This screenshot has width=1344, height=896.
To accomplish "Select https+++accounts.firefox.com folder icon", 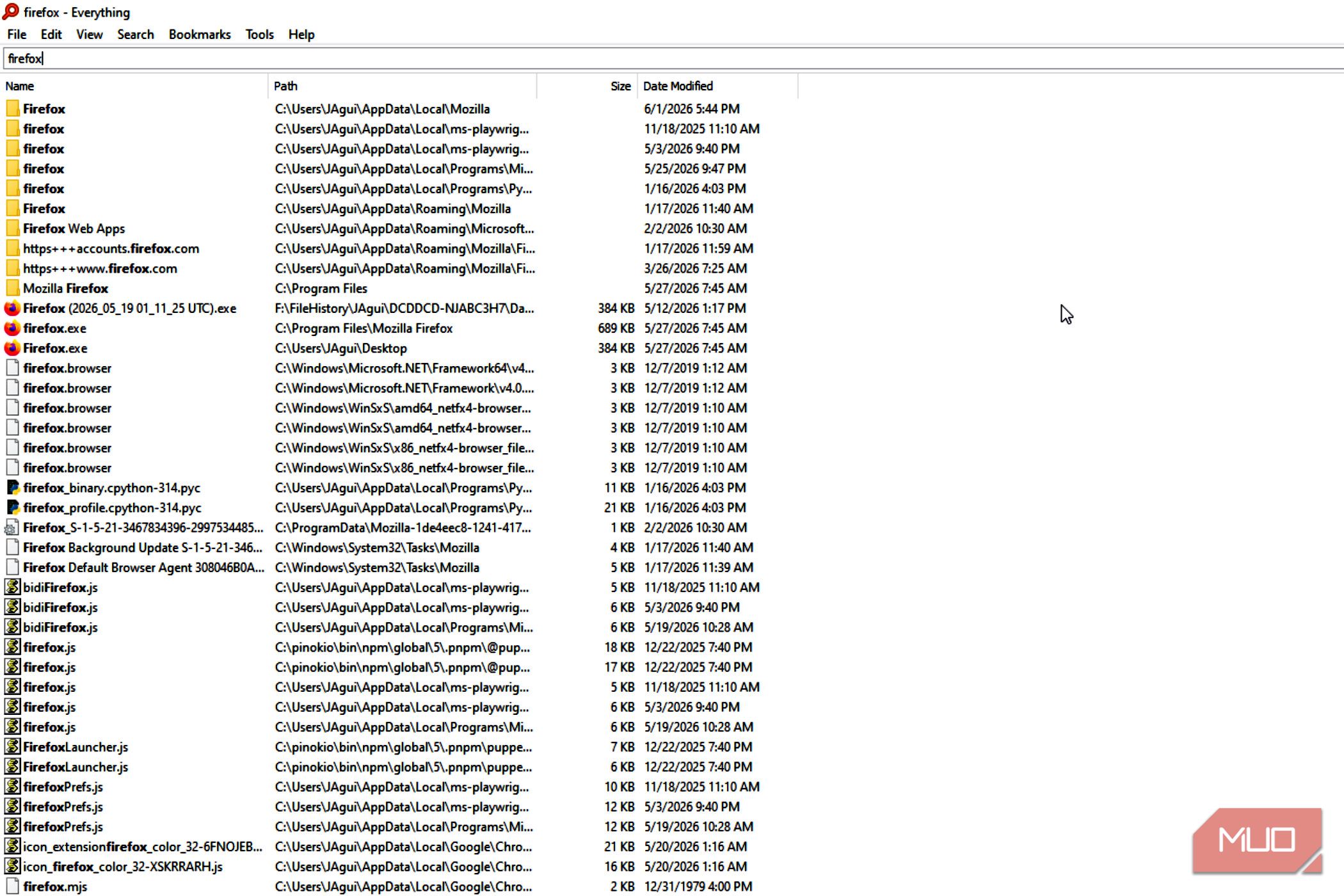I will click(12, 248).
